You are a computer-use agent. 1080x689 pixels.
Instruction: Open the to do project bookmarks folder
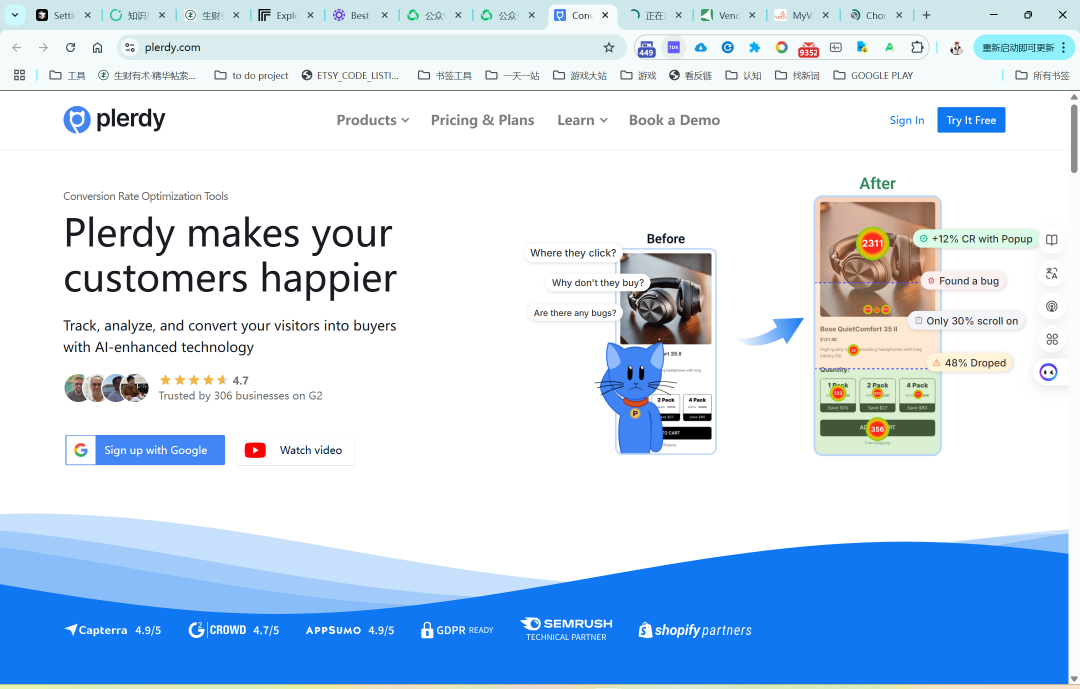(x=251, y=75)
